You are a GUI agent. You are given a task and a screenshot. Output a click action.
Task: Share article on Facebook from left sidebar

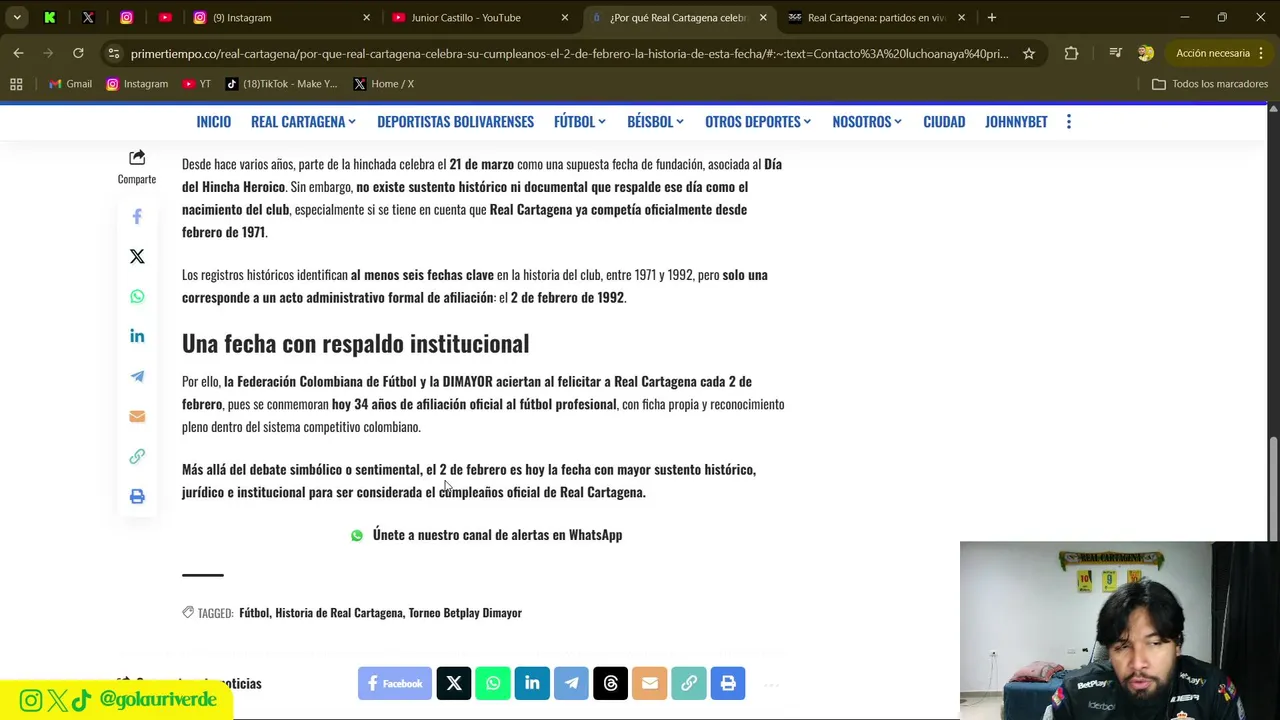tap(137, 216)
